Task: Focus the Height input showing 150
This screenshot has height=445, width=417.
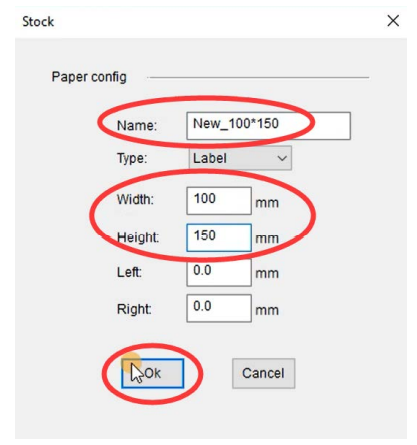Action: [219, 238]
